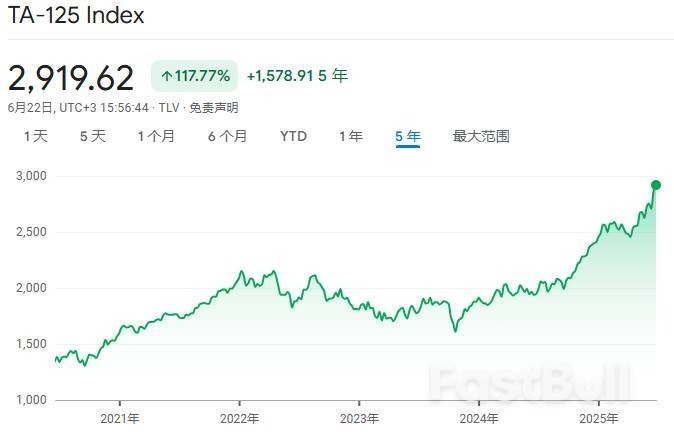Choose the 1个月 chart range

click(x=156, y=136)
